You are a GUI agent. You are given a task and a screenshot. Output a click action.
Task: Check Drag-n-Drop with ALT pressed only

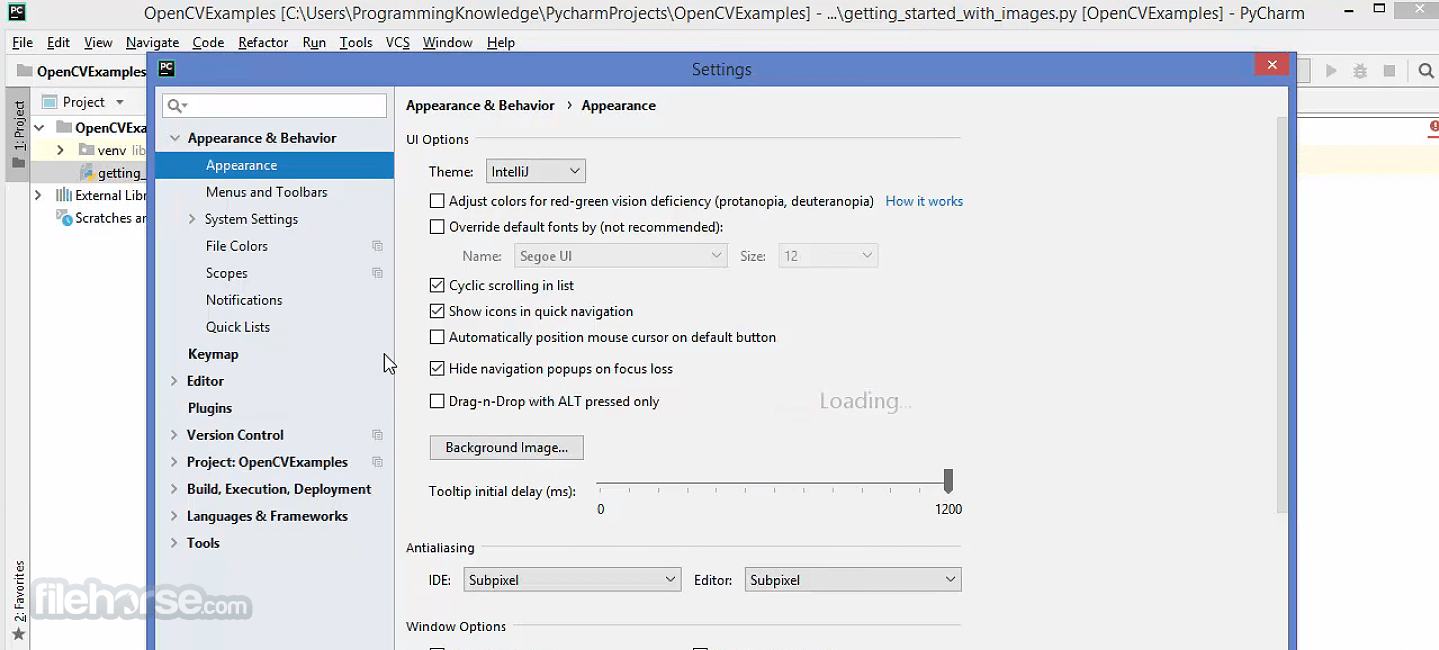point(437,401)
